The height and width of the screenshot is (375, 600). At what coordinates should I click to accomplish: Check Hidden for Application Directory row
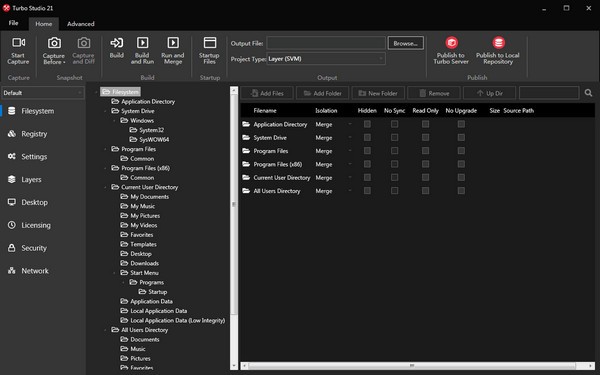[x=367, y=124]
